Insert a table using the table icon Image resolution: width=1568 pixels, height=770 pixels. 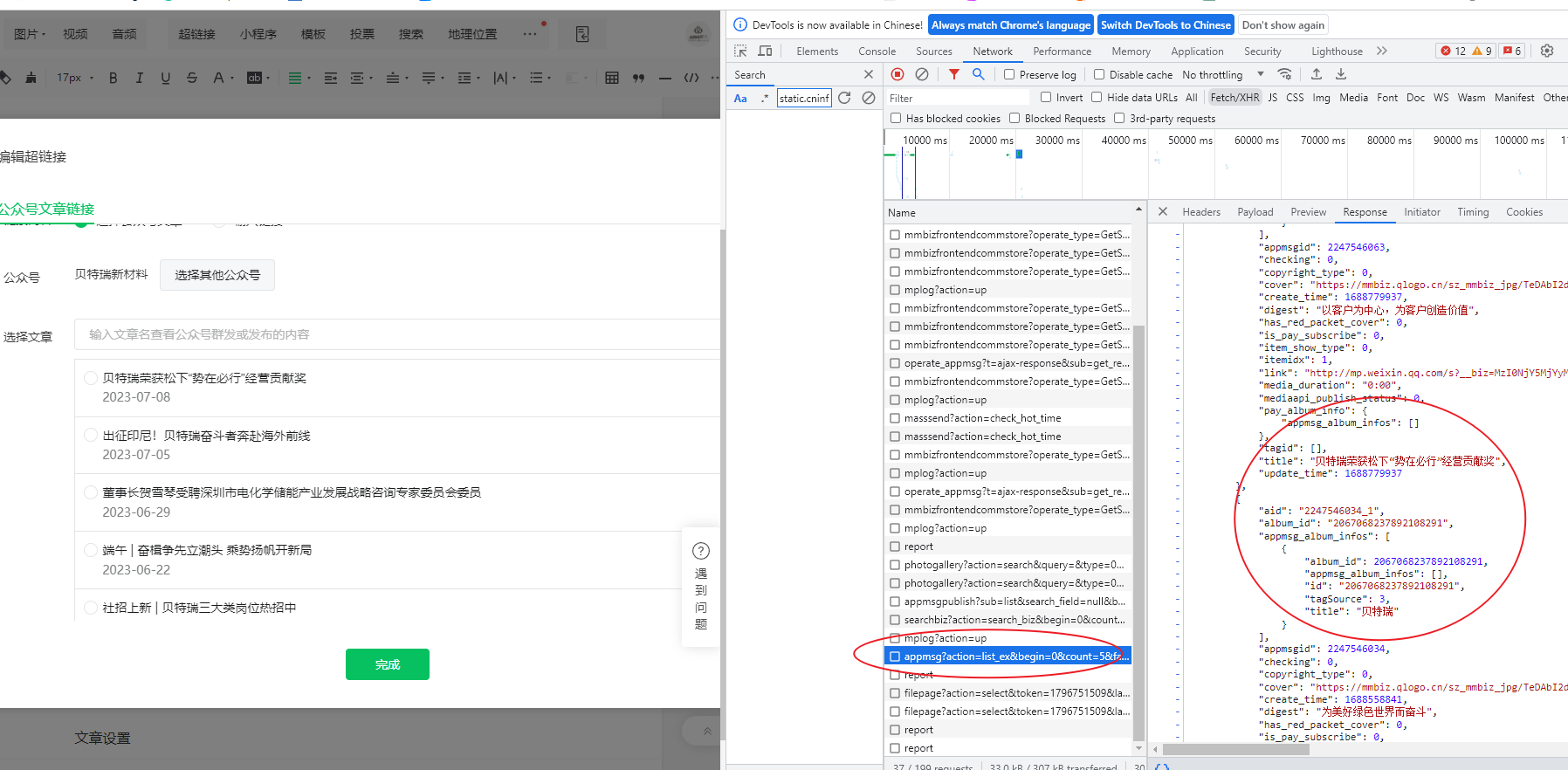point(612,78)
